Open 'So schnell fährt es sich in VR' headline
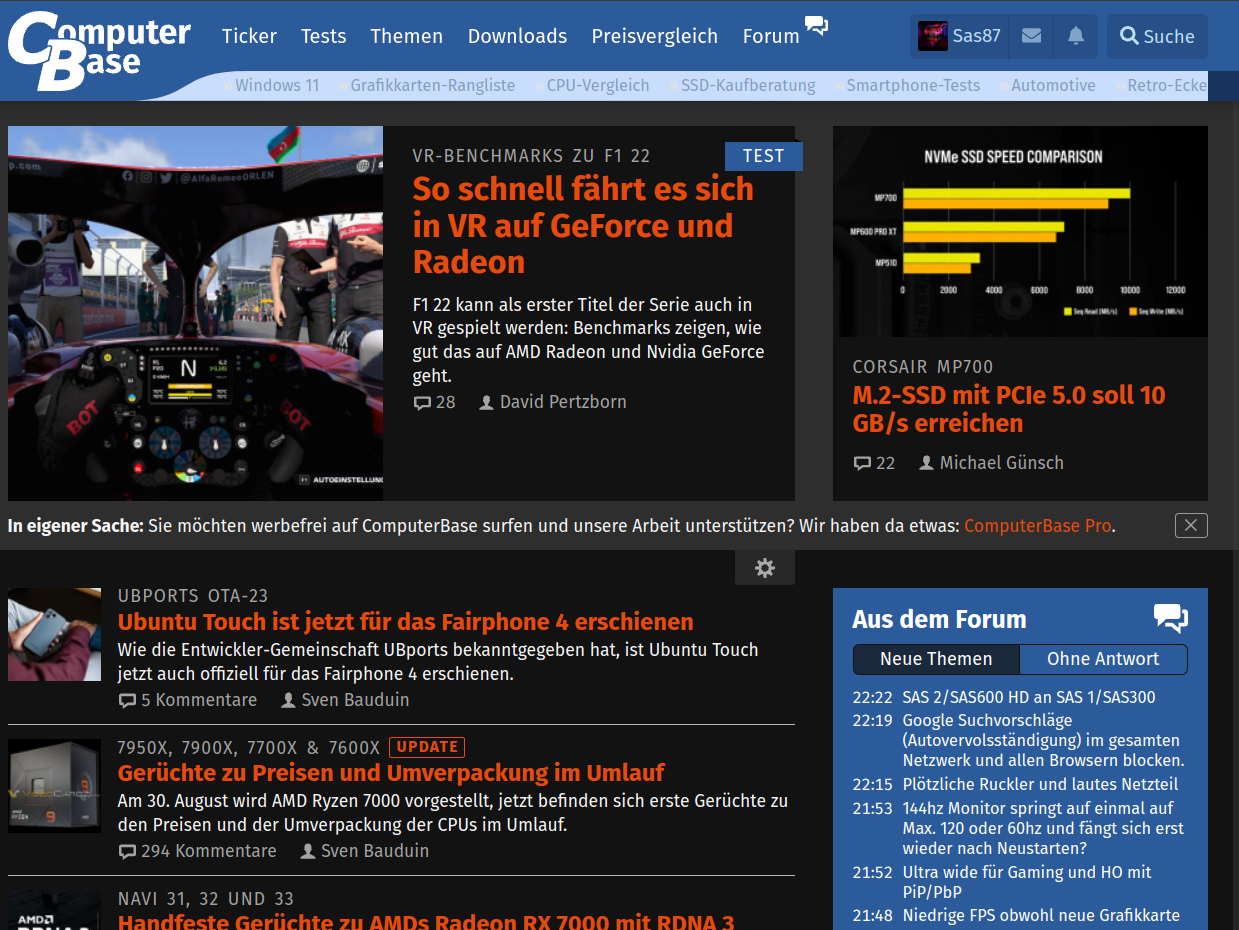This screenshot has height=930, width=1239. (x=583, y=225)
